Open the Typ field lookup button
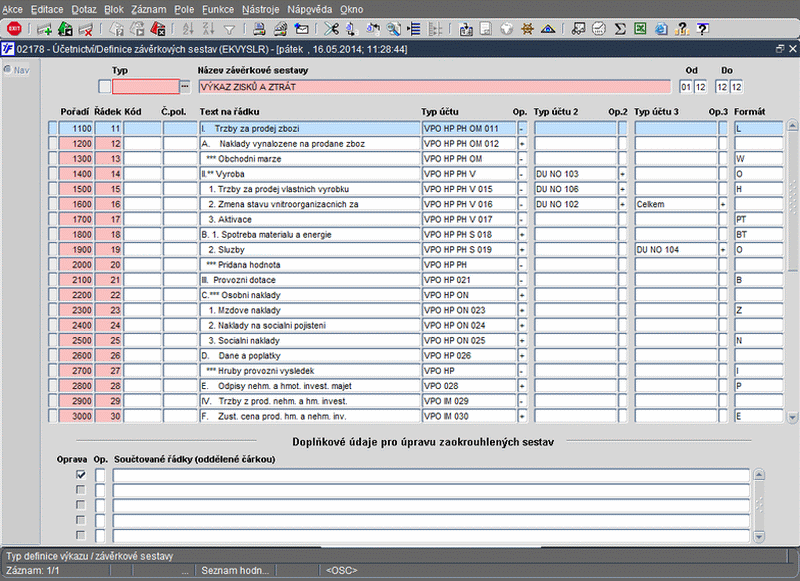The image size is (800, 581). point(183,87)
